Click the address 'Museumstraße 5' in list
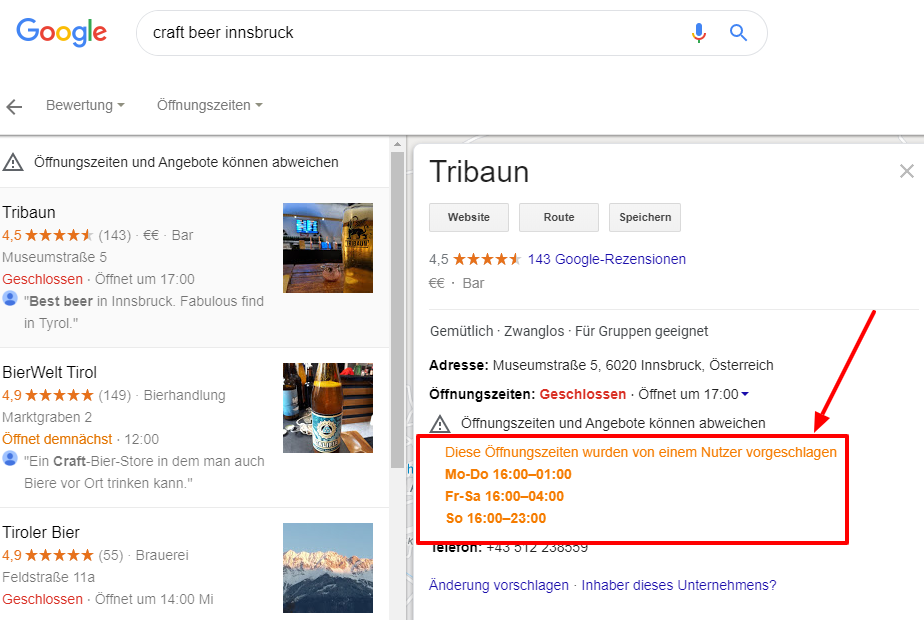Viewport: 924px width, 620px height. point(54,257)
